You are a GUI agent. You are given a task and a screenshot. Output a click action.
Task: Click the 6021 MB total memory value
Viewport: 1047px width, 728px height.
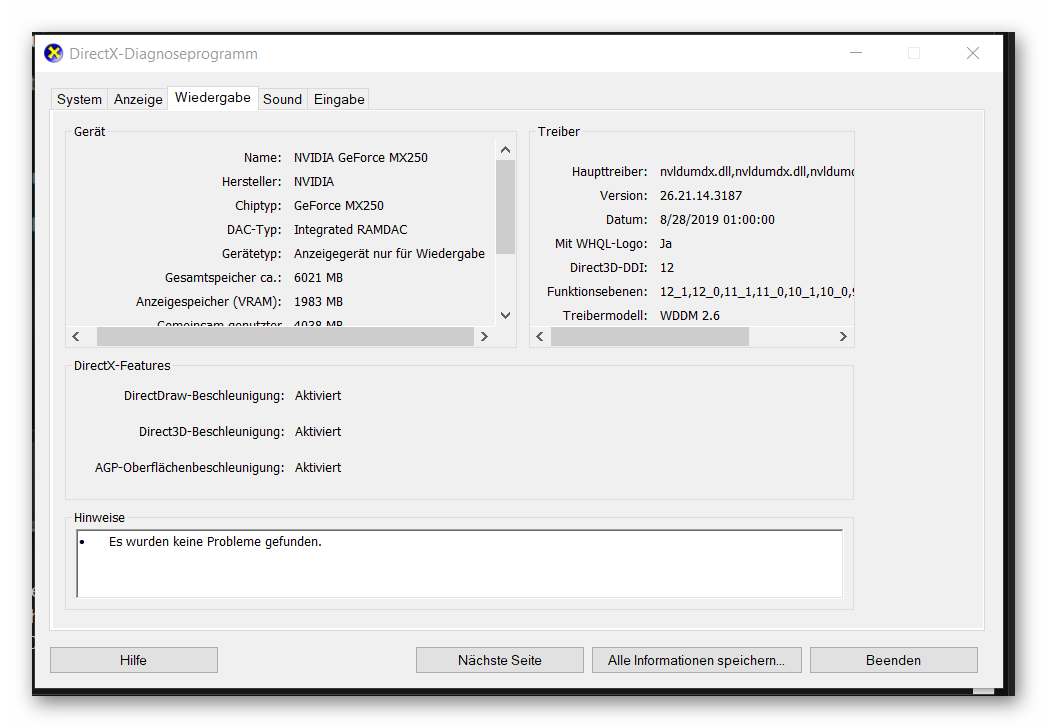[x=319, y=278]
